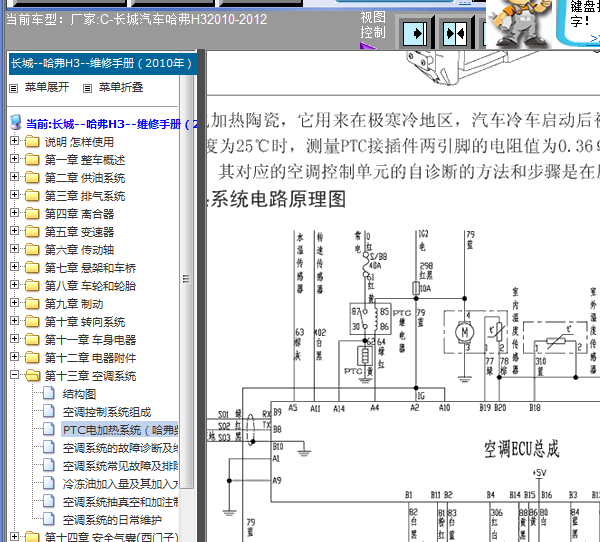Open 空调控制系统组成 page

[x=107, y=412]
